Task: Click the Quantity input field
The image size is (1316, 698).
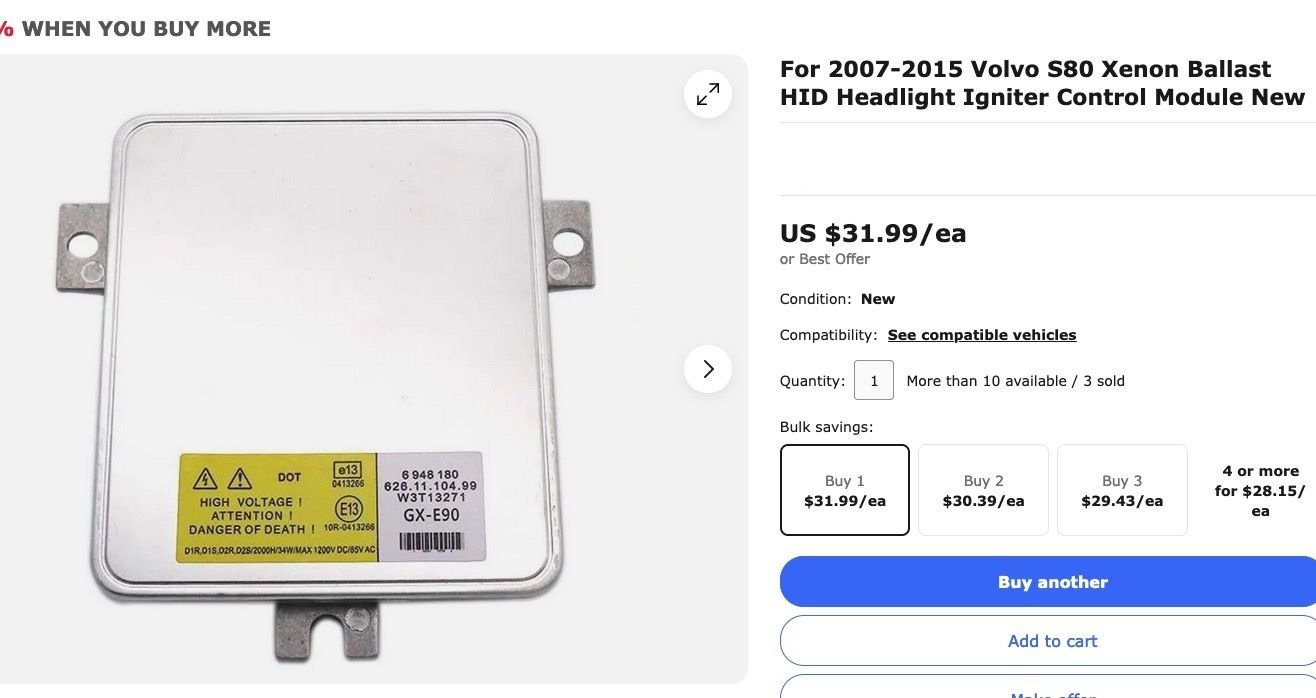Action: (874, 381)
